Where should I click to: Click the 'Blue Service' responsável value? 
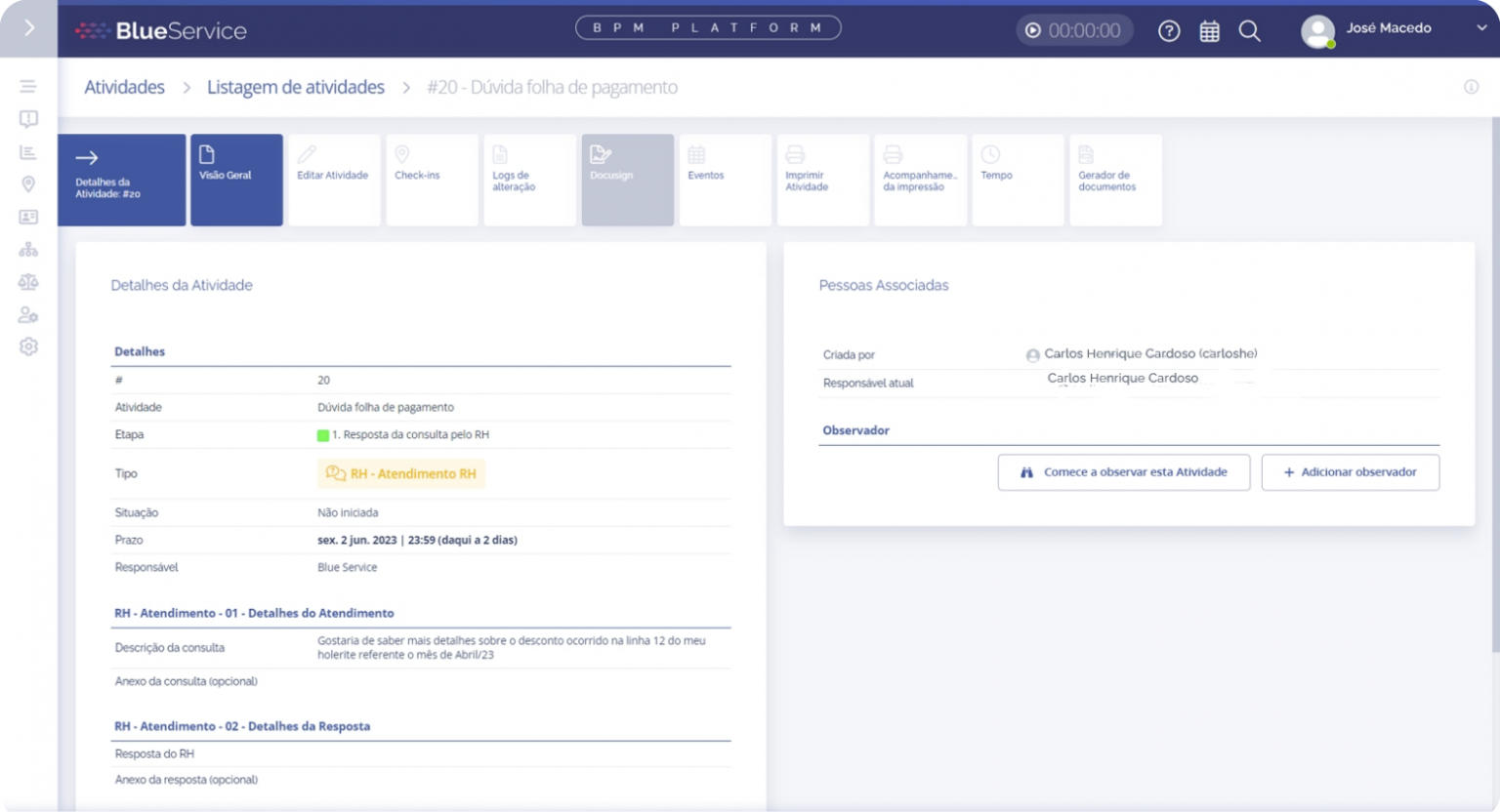[x=347, y=567]
